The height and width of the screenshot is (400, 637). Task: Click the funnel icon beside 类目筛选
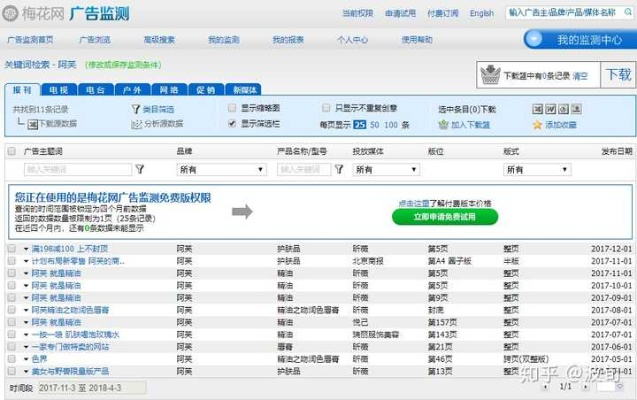[x=136, y=109]
